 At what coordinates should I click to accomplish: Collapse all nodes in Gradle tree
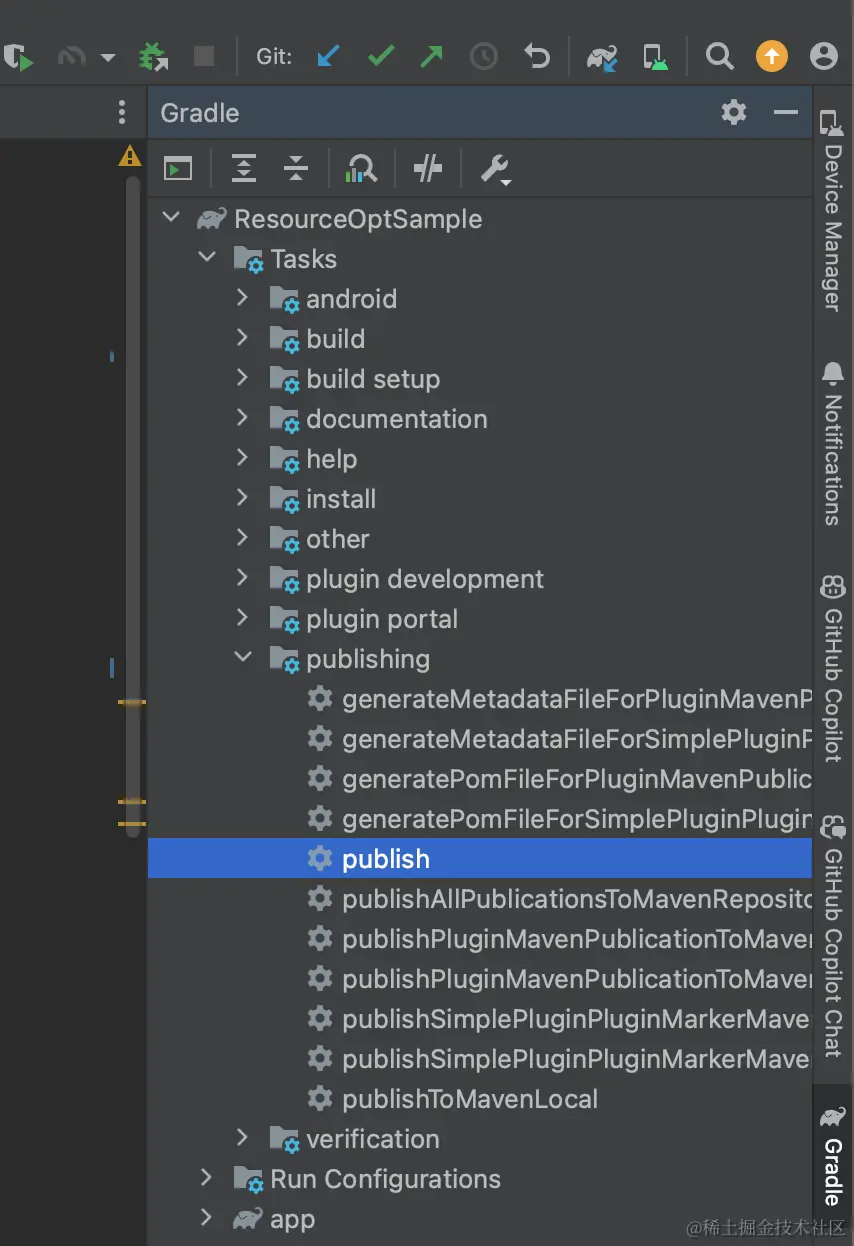pyautogui.click(x=296, y=169)
